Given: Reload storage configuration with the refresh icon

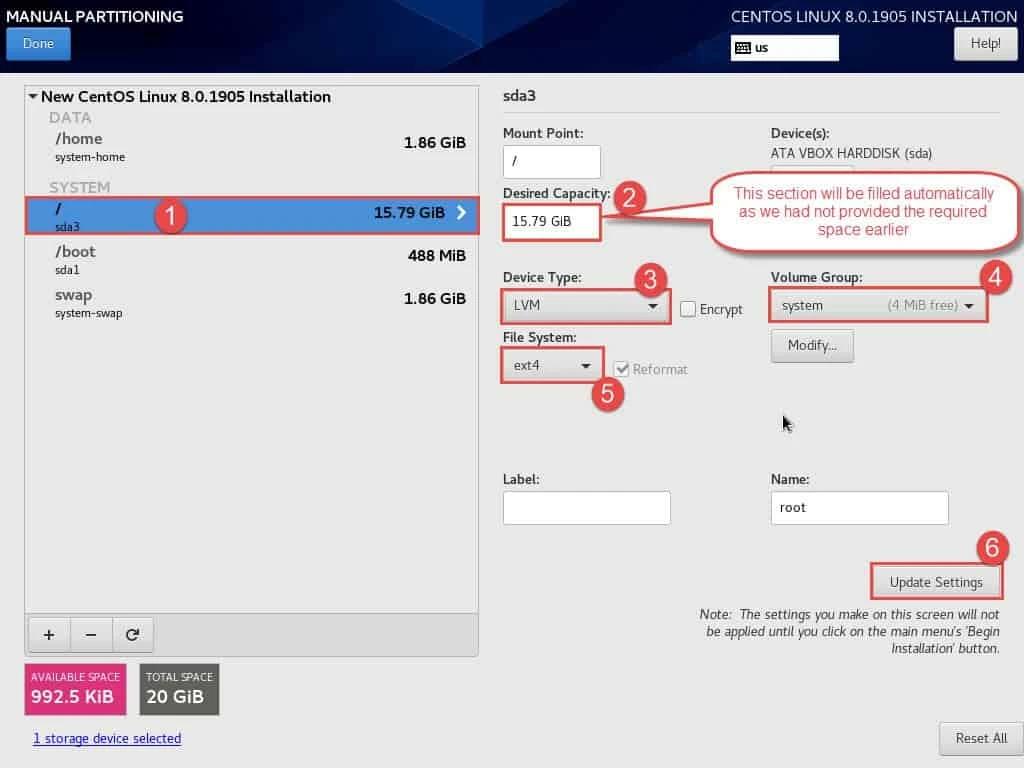Looking at the screenshot, I should (134, 634).
